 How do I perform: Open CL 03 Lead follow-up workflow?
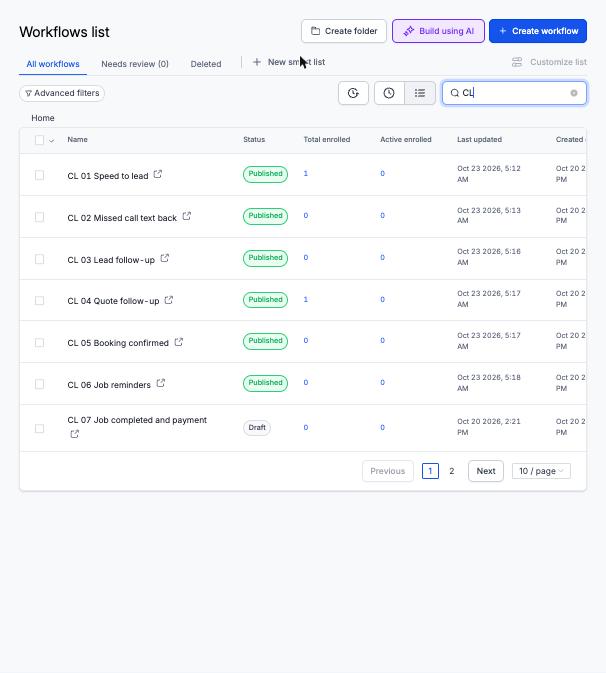pos(111,260)
